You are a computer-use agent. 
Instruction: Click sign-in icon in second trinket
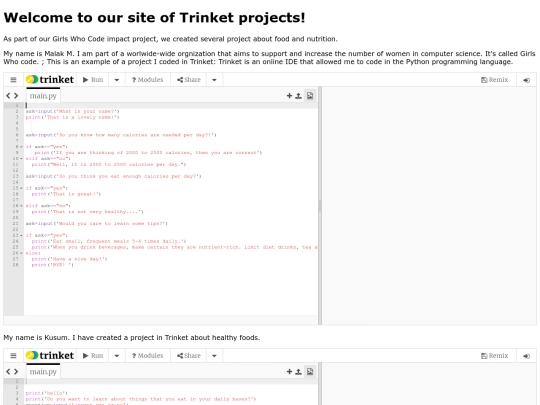pyautogui.click(x=526, y=356)
